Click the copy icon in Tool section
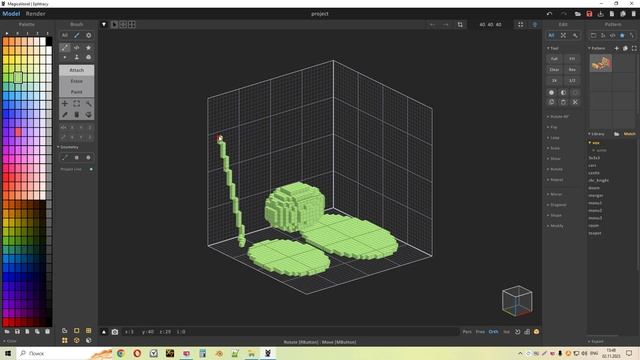640x360 pixels. point(551,102)
